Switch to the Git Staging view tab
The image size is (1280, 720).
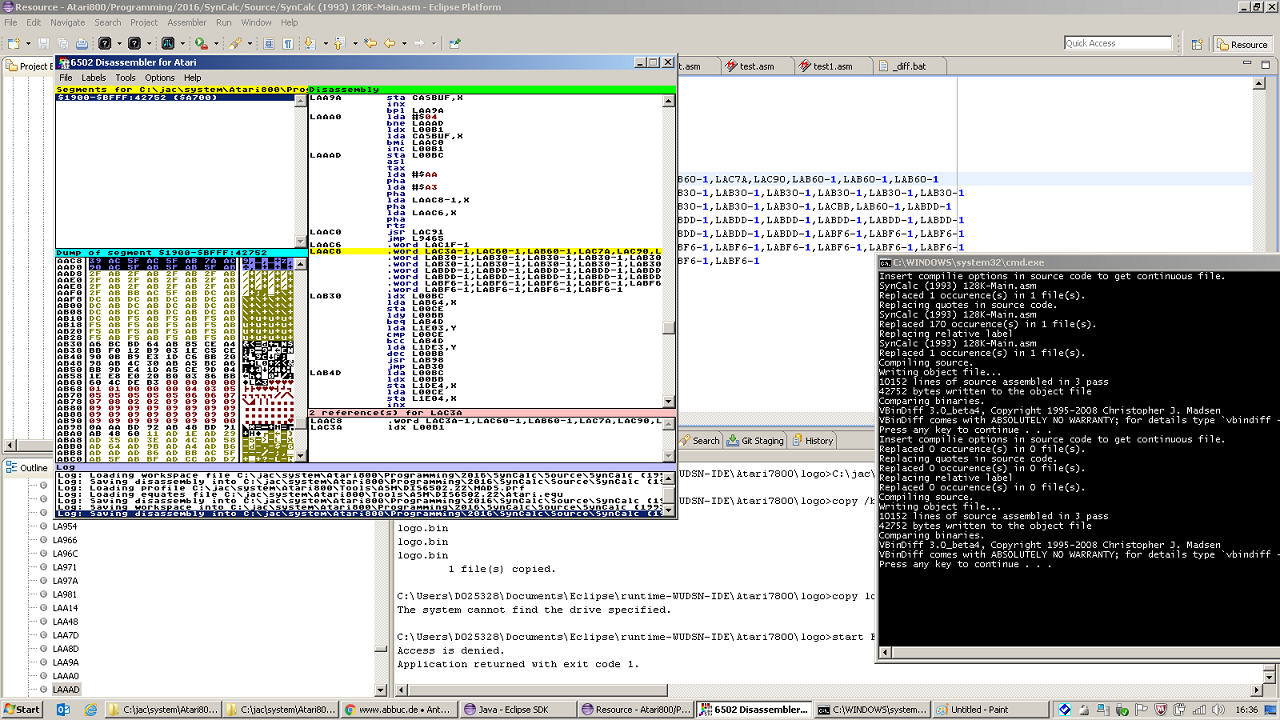point(755,440)
